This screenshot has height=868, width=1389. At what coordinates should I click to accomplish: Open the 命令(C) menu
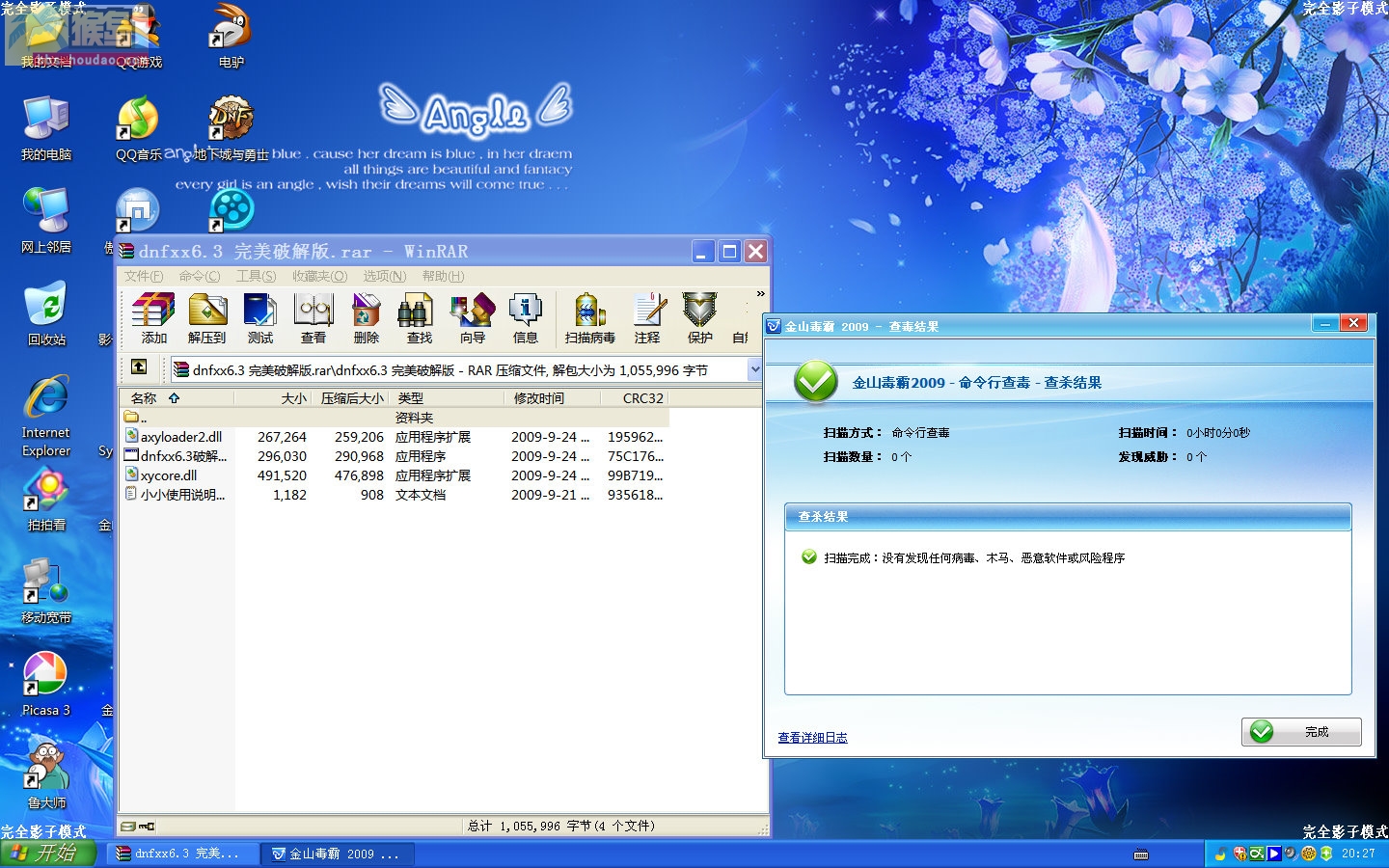pos(199,276)
